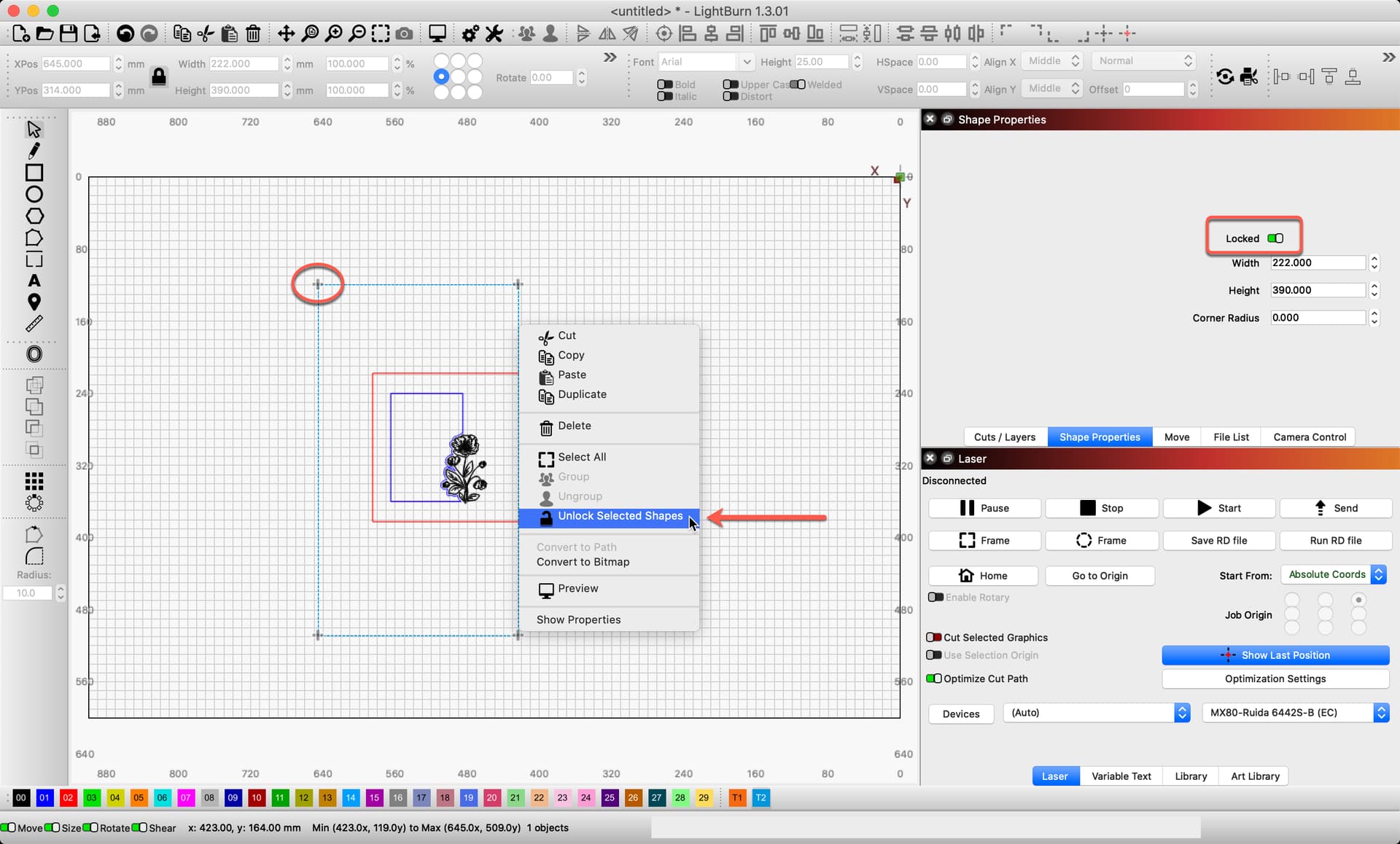Toggle the Locked switch off
The image size is (1400, 844).
(1275, 238)
